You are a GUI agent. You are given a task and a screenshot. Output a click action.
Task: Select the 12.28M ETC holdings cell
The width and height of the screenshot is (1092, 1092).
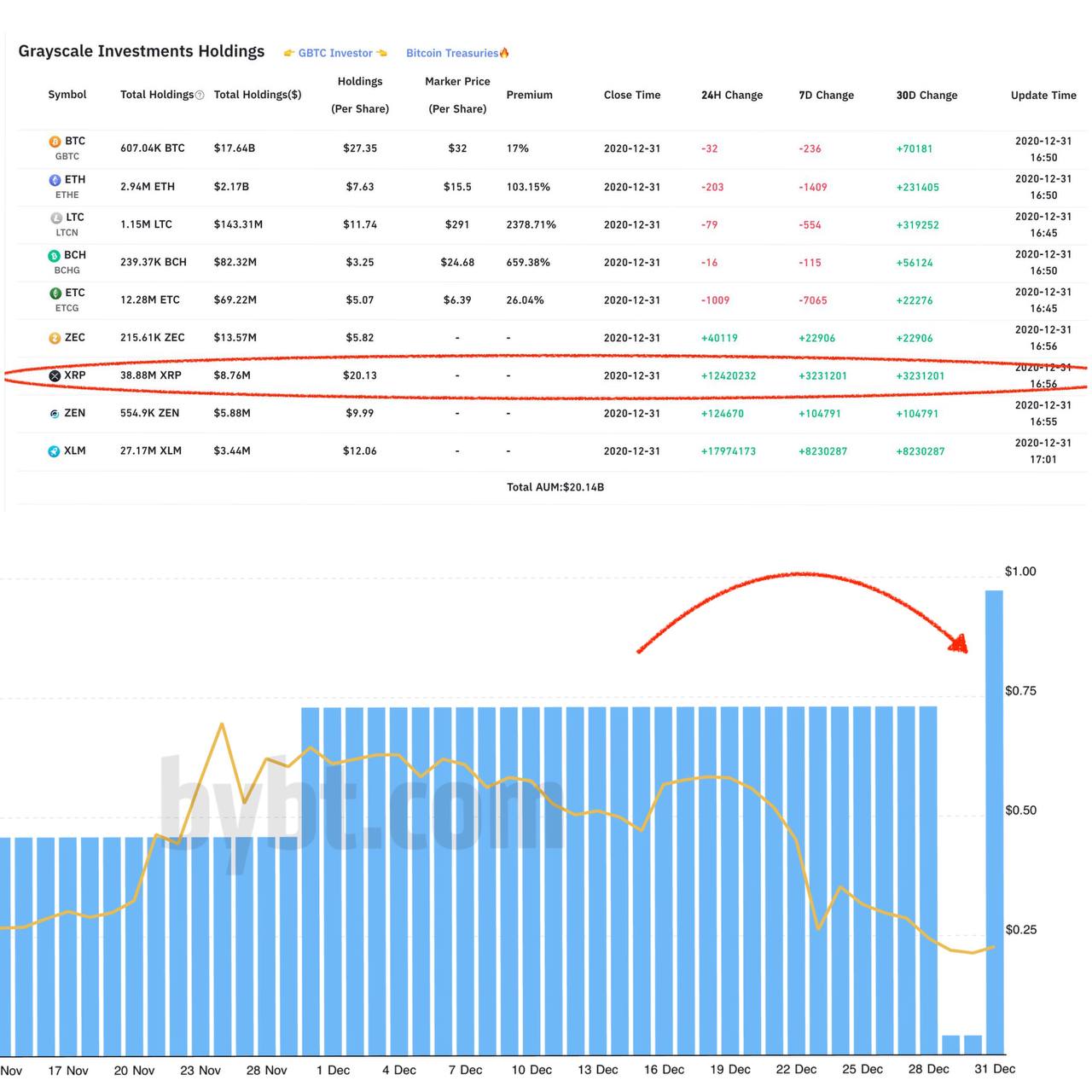(150, 299)
